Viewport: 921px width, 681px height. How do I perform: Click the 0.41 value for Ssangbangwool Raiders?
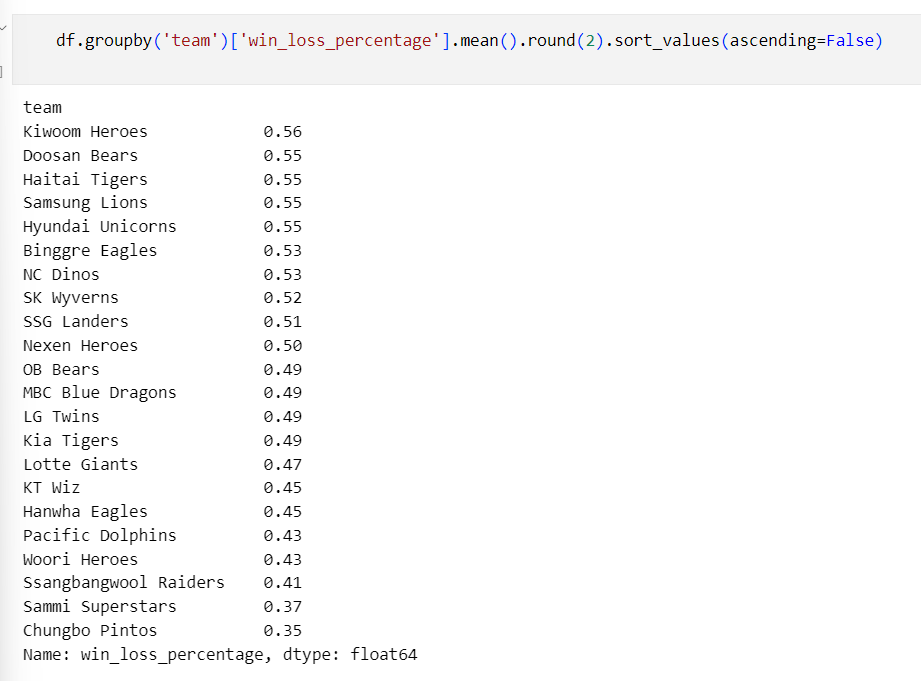pos(283,583)
